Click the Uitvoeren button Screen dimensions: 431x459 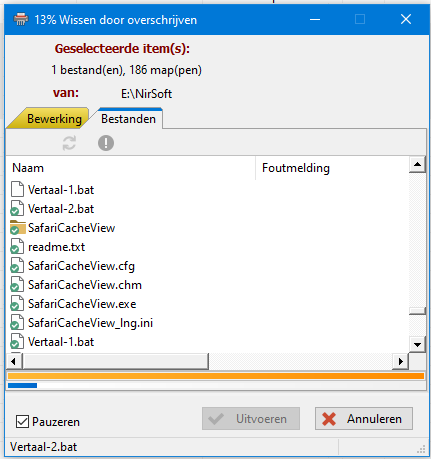(251, 419)
